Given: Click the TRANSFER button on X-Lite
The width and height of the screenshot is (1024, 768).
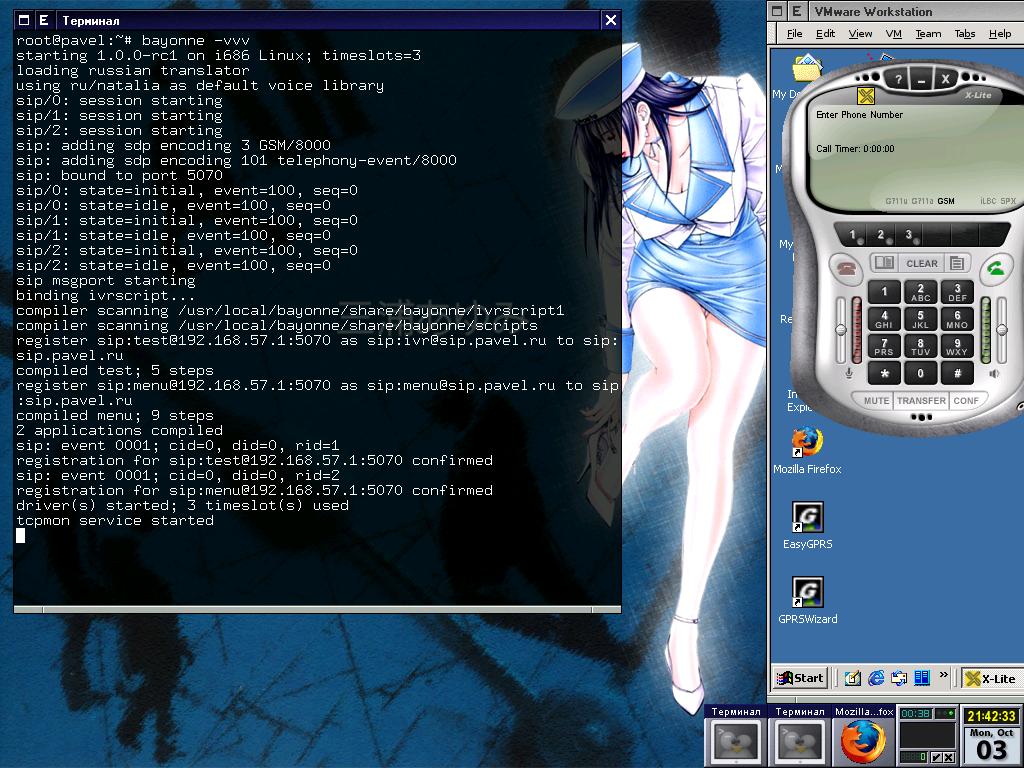Looking at the screenshot, I should pyautogui.click(x=921, y=400).
